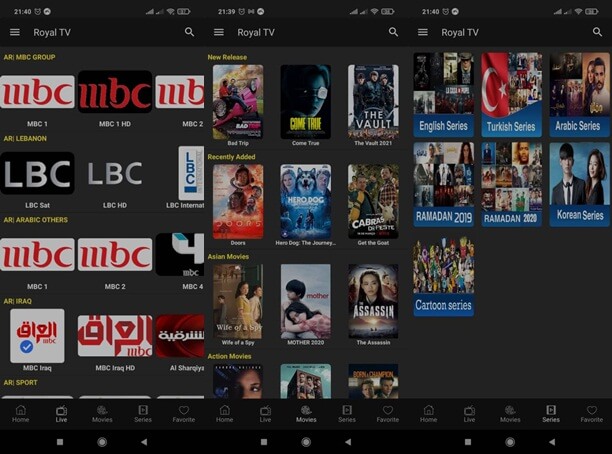Tap Android home circle on middle phone

tap(306, 442)
